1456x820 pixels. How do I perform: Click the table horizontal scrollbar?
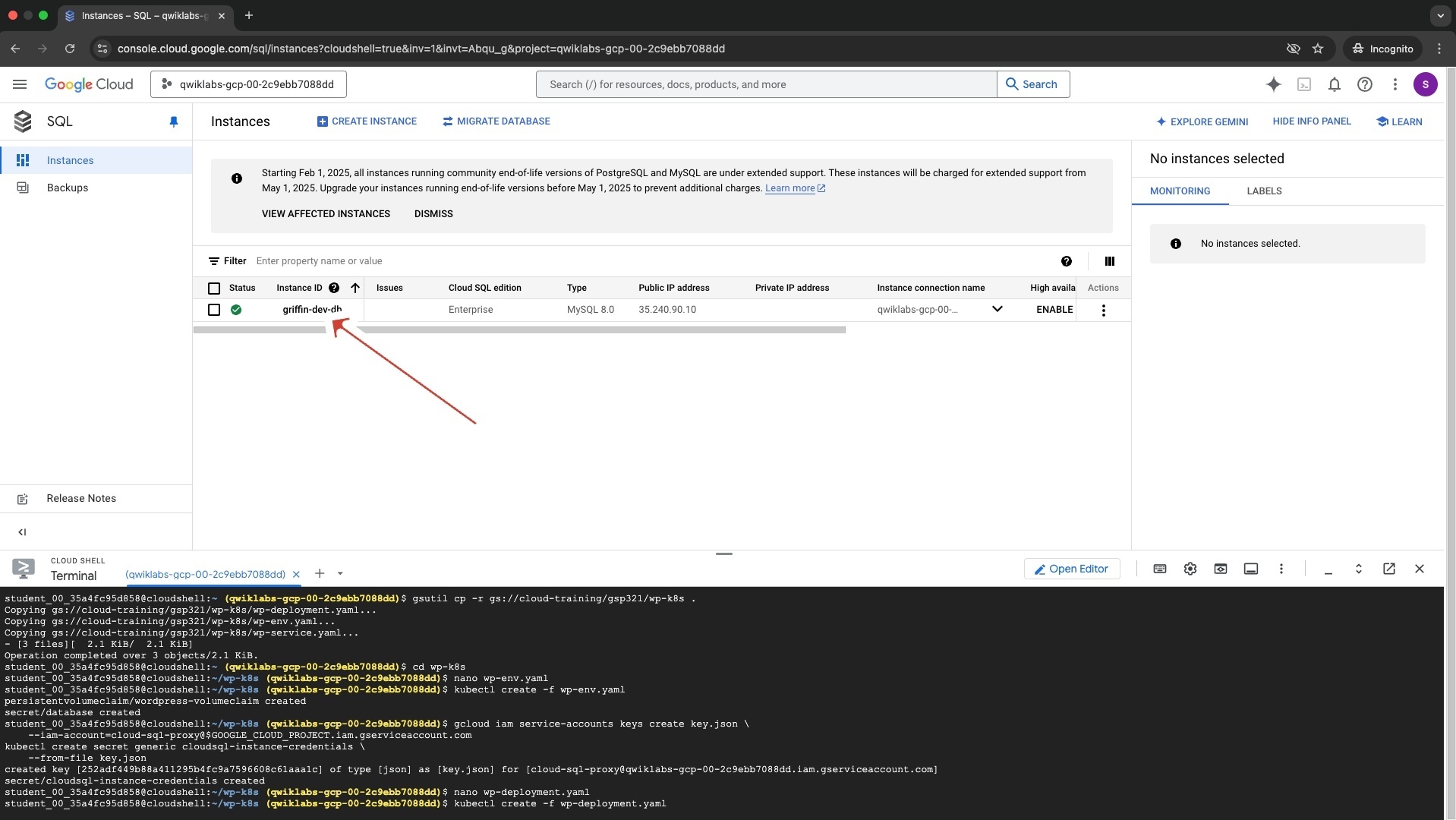pyautogui.click(x=519, y=330)
